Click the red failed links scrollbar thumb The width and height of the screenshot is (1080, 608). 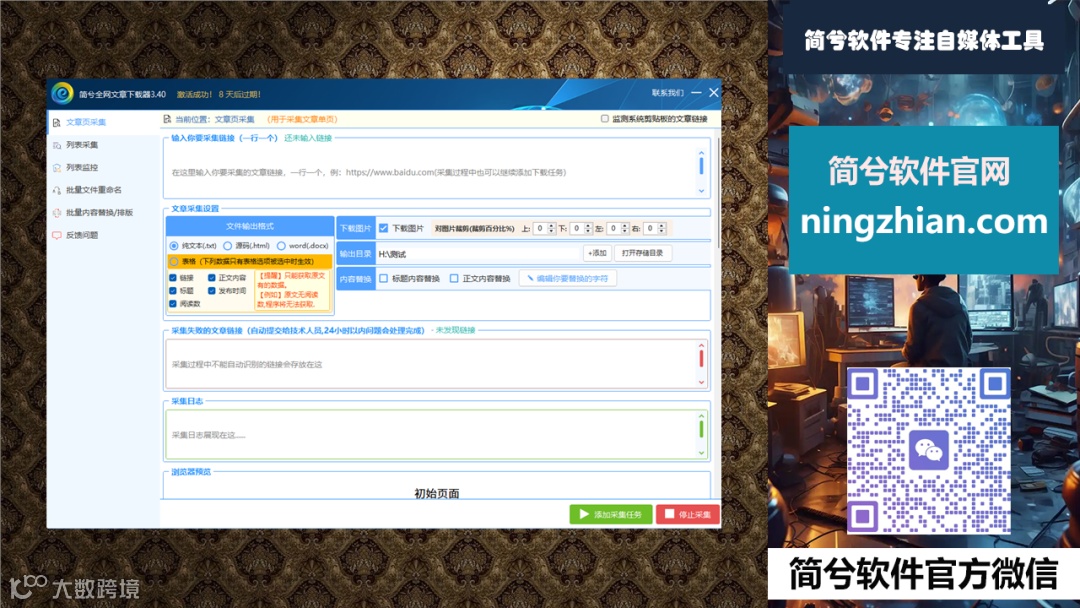pyautogui.click(x=701, y=359)
